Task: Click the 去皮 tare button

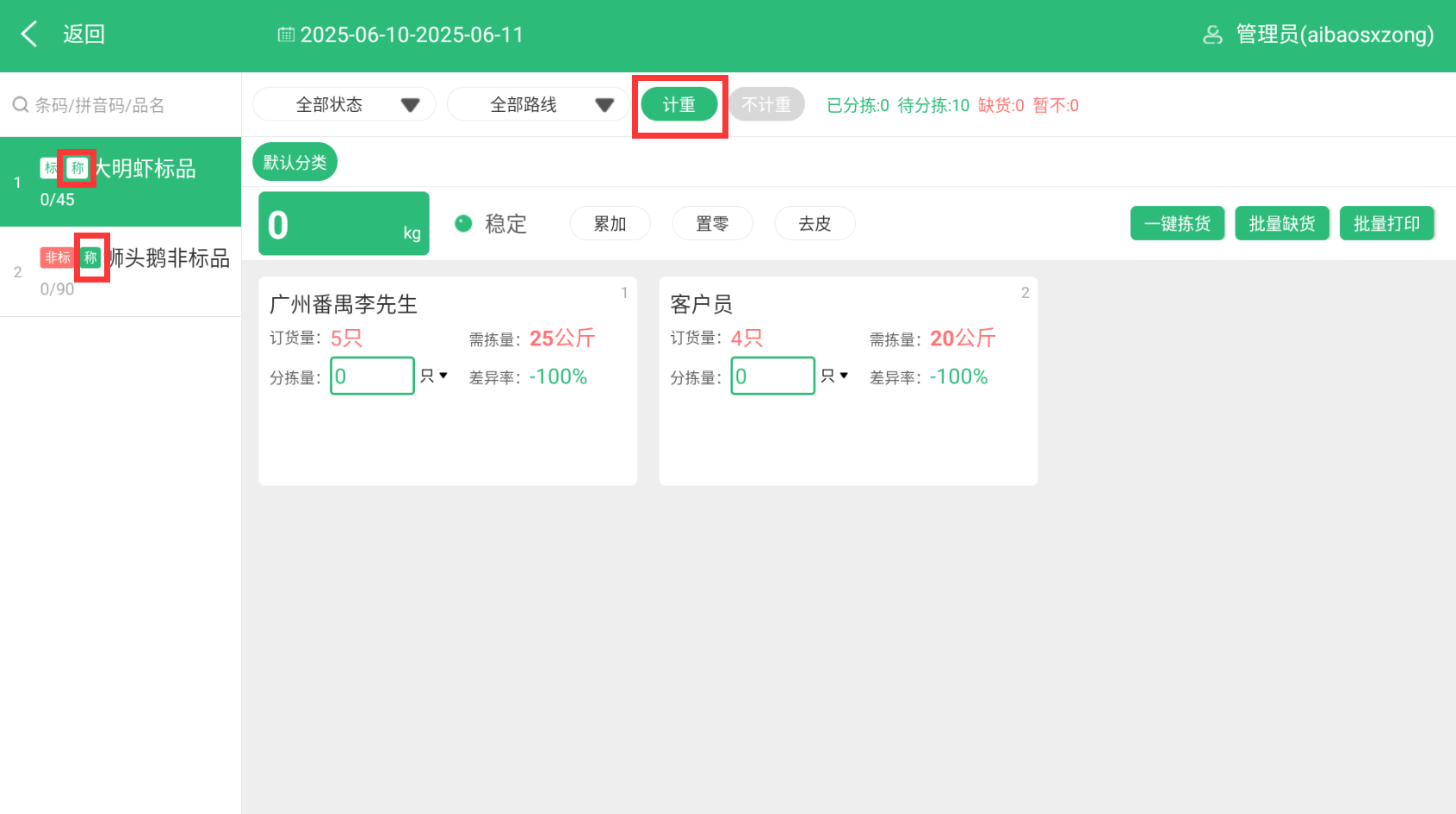Action: [x=815, y=224]
